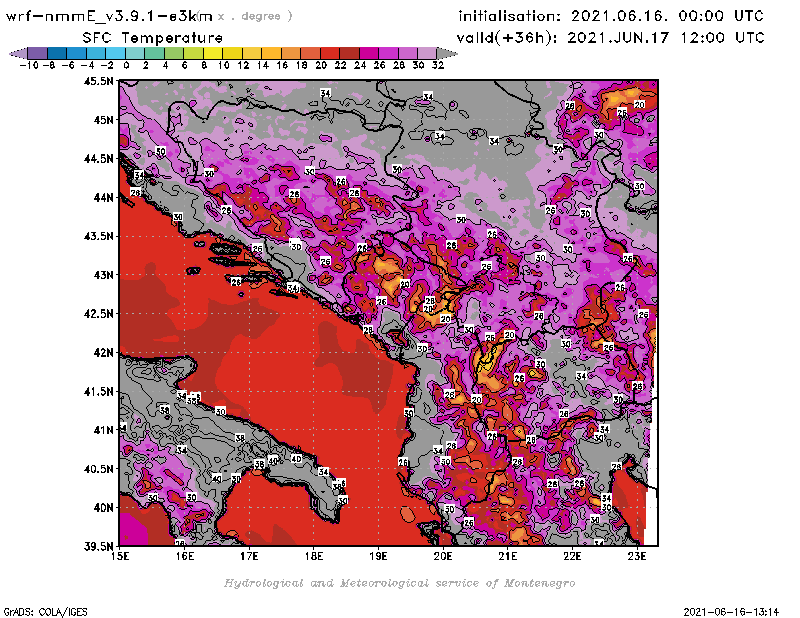Click the grey above-32 arrow on legend
Screen dimensions: 800x618
coord(446,53)
